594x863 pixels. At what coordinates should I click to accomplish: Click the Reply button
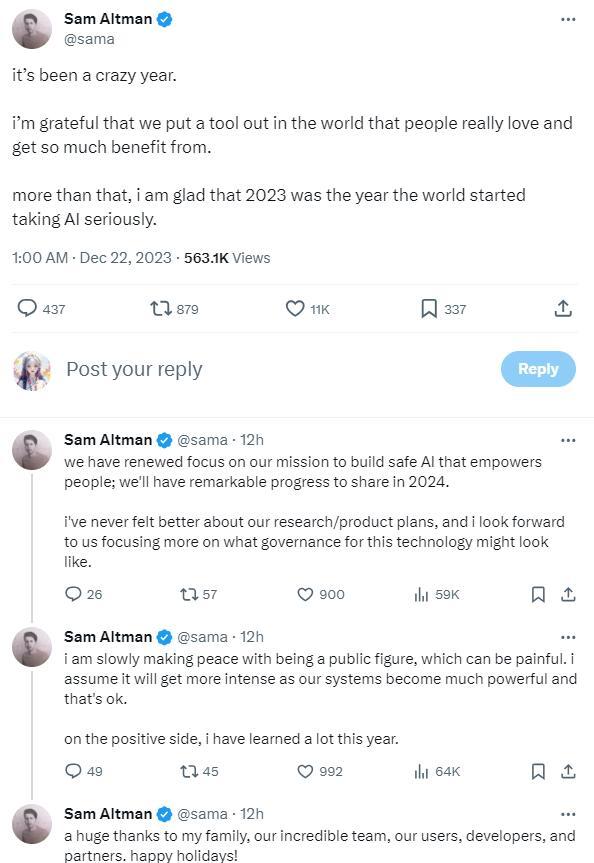point(538,369)
